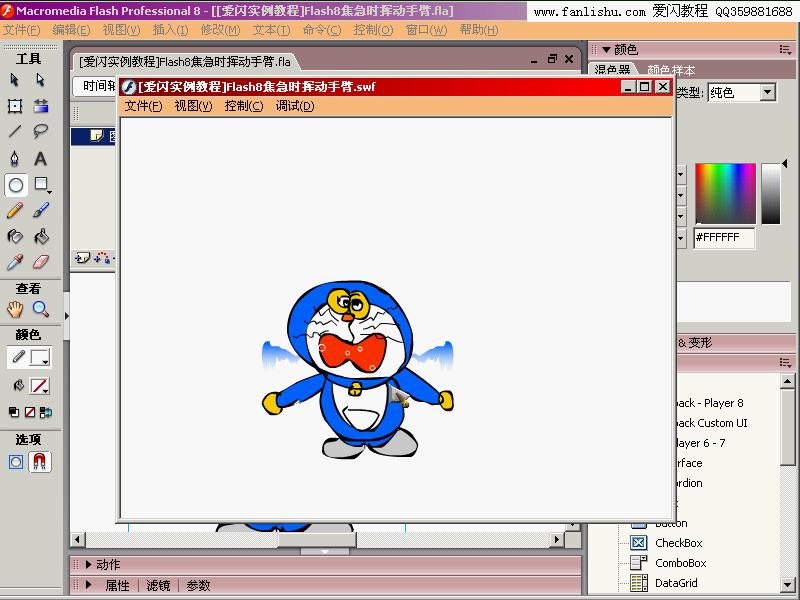Select the Line tool
This screenshot has height=600, width=800.
point(15,132)
